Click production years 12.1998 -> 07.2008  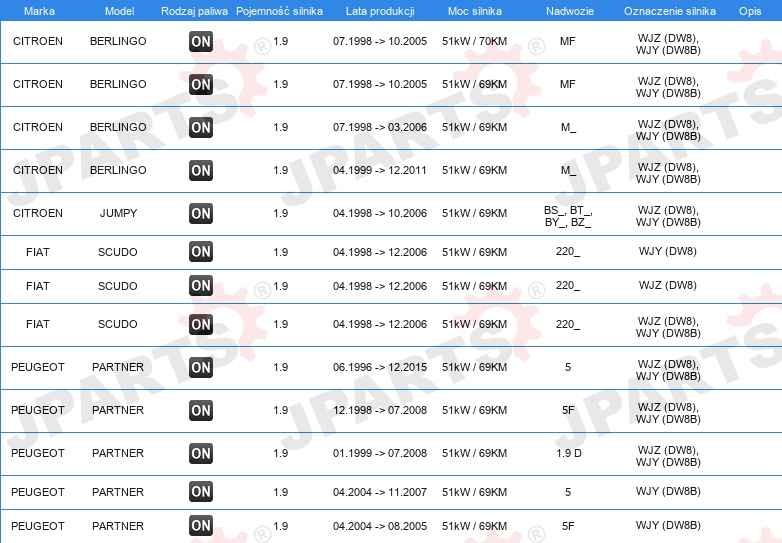point(380,410)
